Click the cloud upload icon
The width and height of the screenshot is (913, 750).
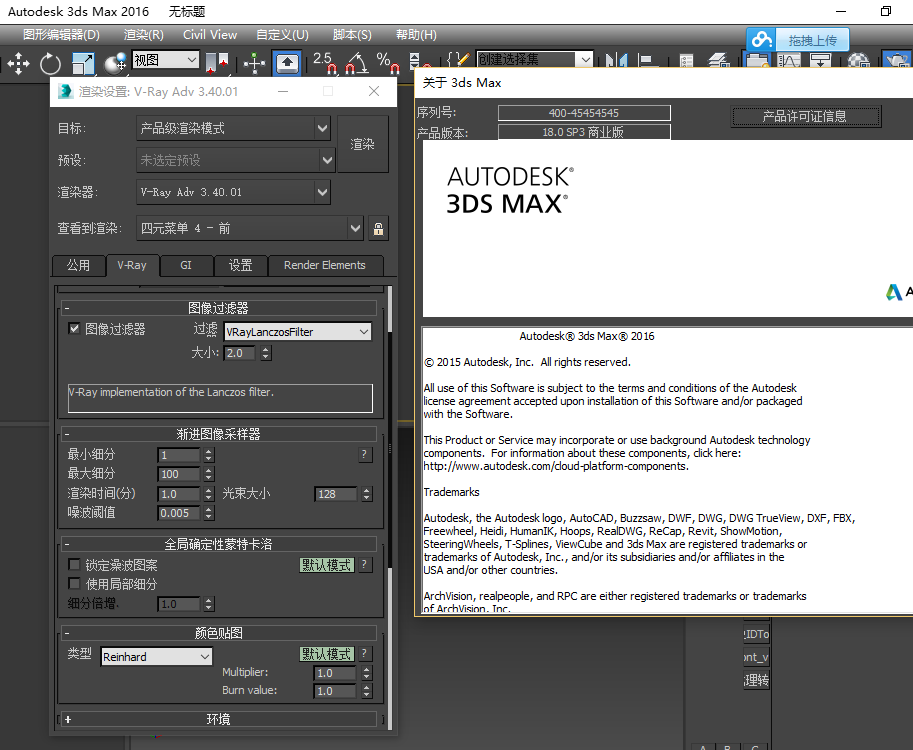click(762, 40)
